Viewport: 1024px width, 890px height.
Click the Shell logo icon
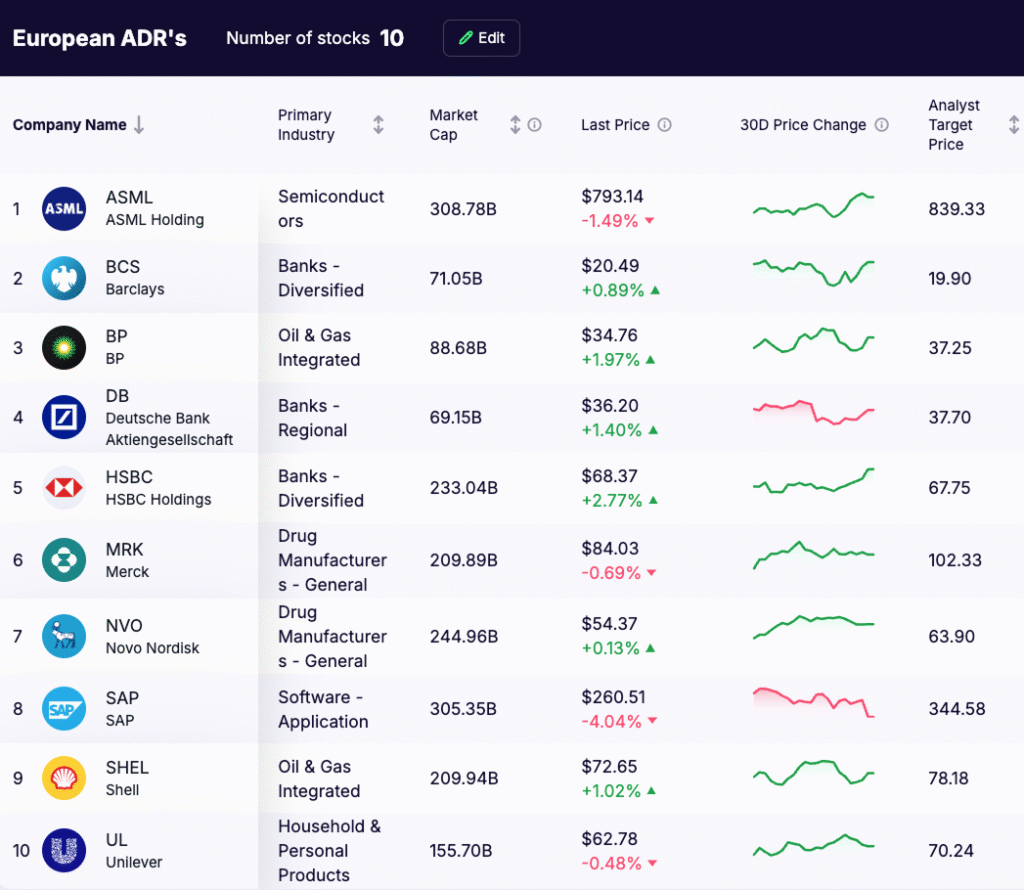pyautogui.click(x=64, y=778)
